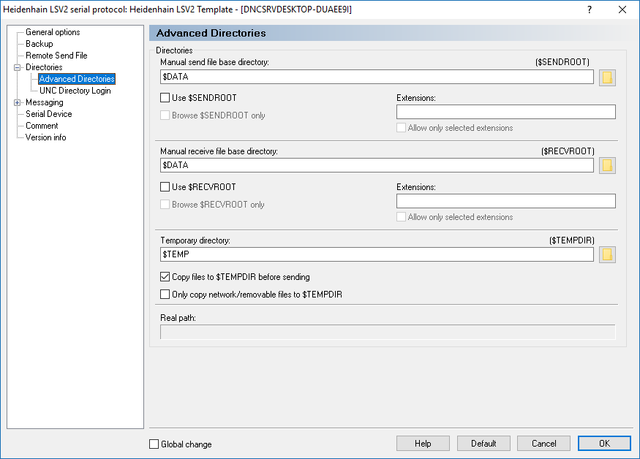
Task: Click the manual send file base directory field
Action: point(377,77)
